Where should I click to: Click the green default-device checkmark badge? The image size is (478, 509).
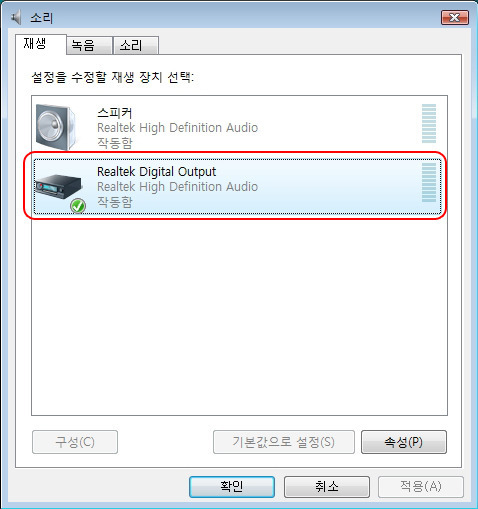78,206
